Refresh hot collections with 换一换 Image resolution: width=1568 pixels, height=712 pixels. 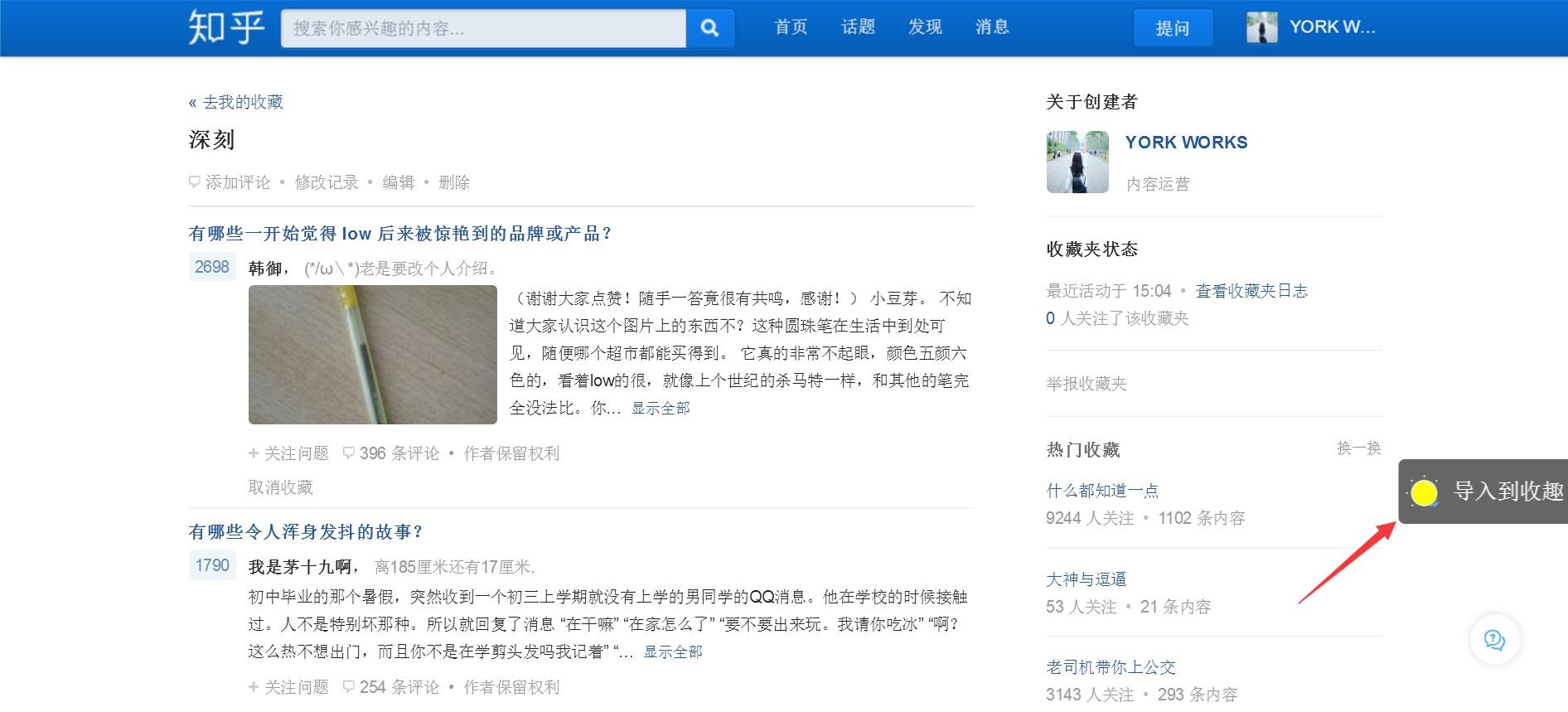coord(1359,448)
